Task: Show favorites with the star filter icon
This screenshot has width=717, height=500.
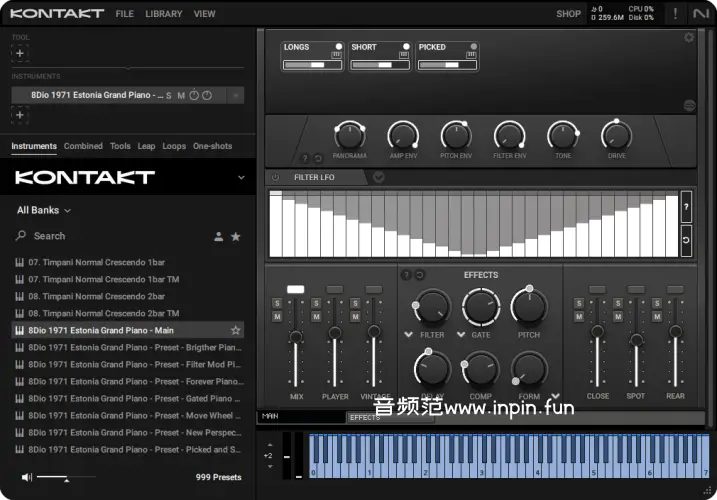Action: click(236, 237)
